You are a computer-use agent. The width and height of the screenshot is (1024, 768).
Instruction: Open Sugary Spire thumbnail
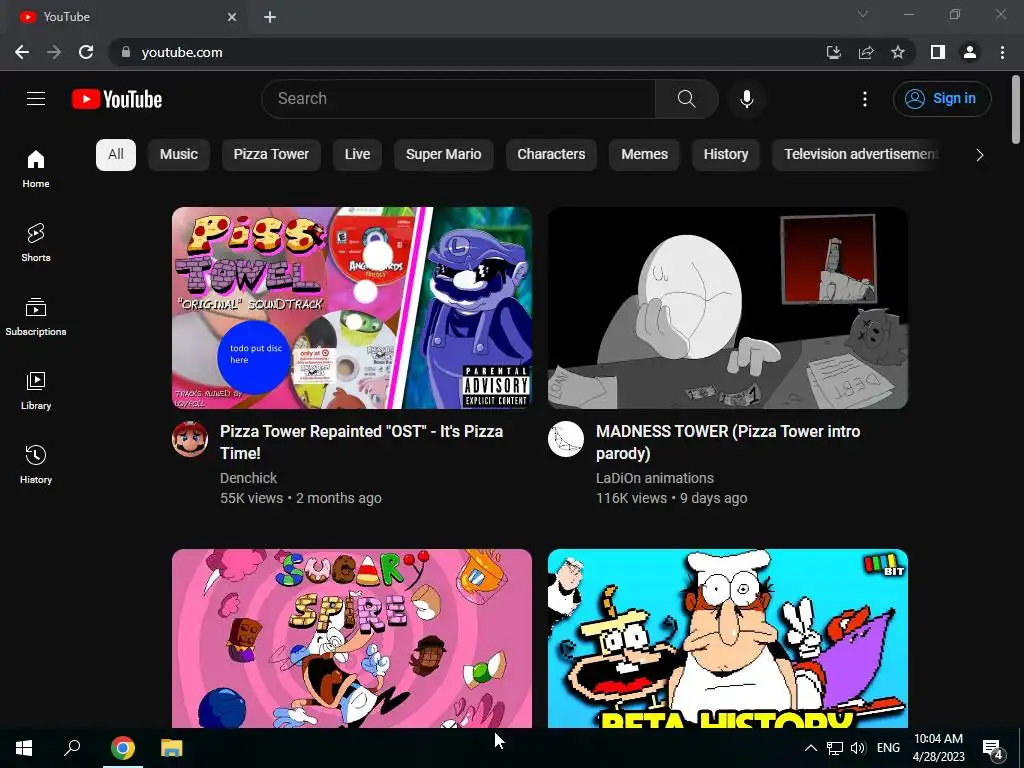pyautogui.click(x=352, y=638)
